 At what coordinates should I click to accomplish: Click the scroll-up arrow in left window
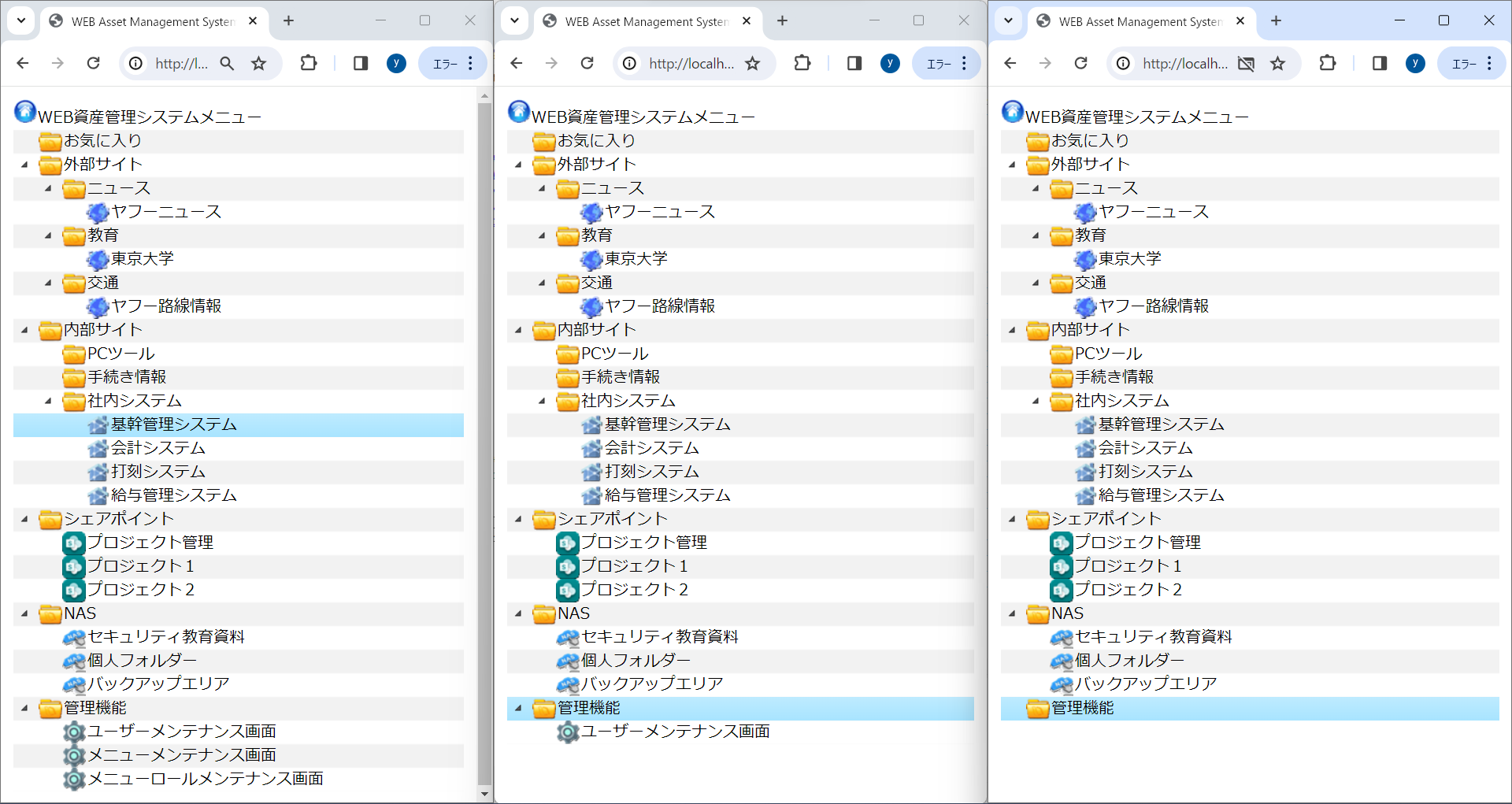[484, 96]
